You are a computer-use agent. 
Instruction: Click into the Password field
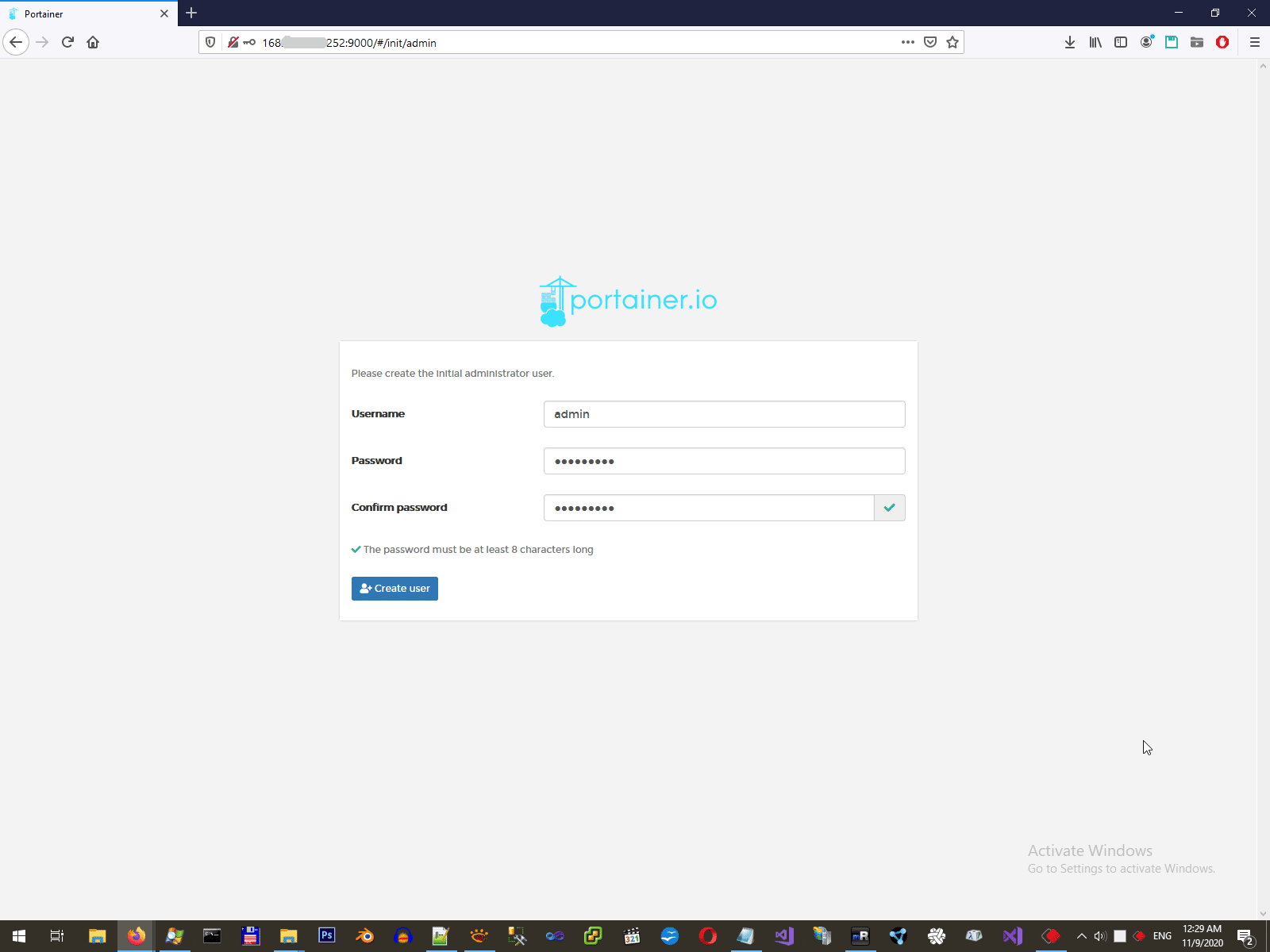(724, 461)
